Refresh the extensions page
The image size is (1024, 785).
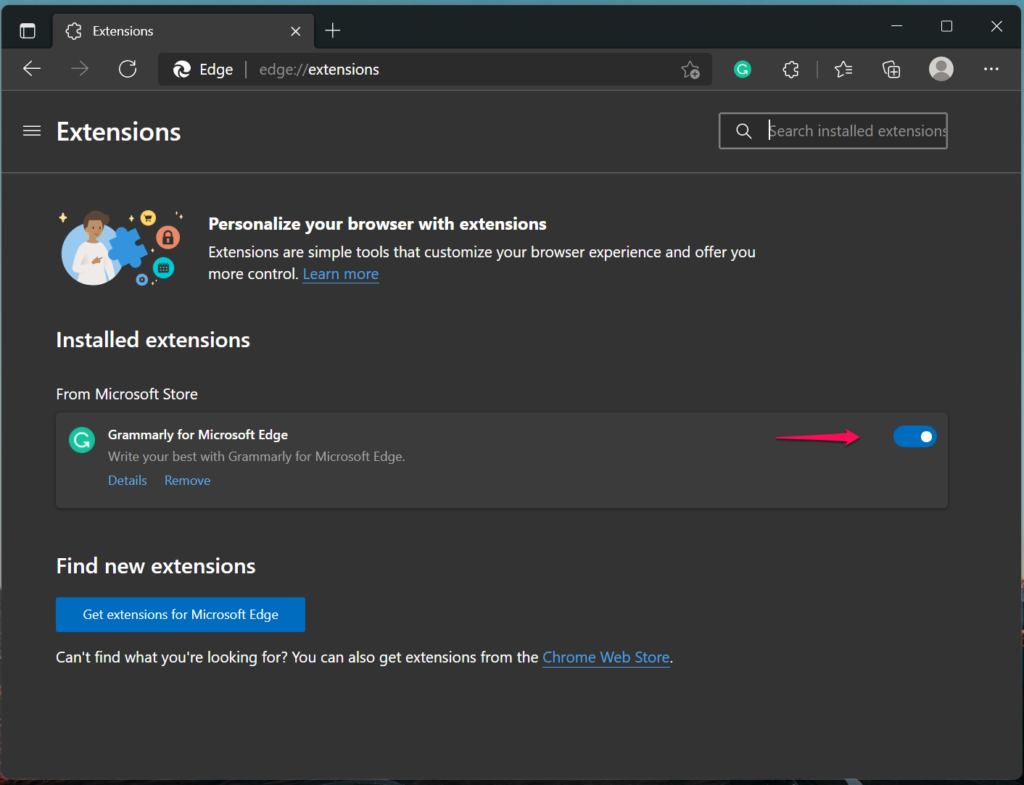127,69
